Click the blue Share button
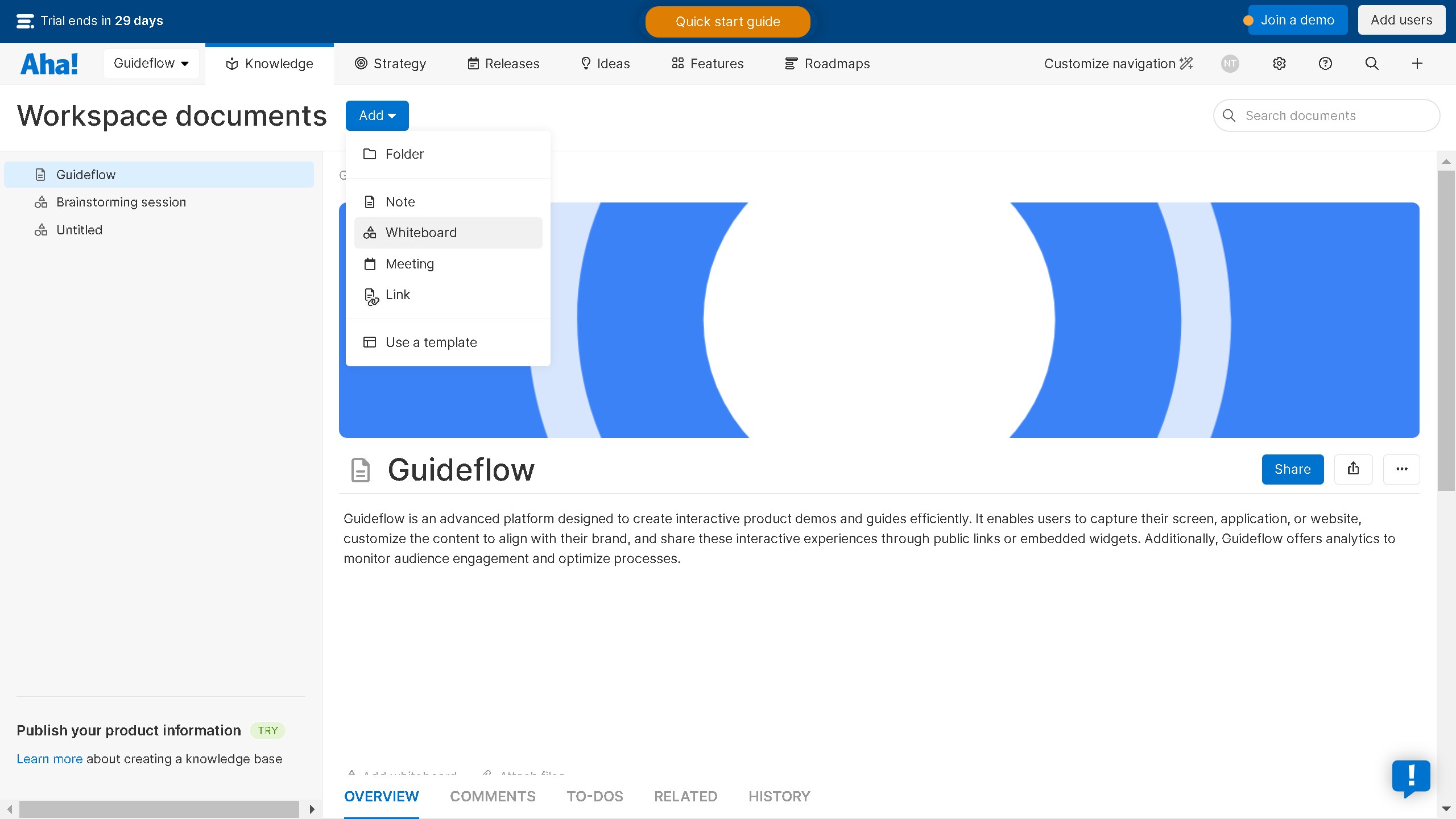 coord(1292,469)
